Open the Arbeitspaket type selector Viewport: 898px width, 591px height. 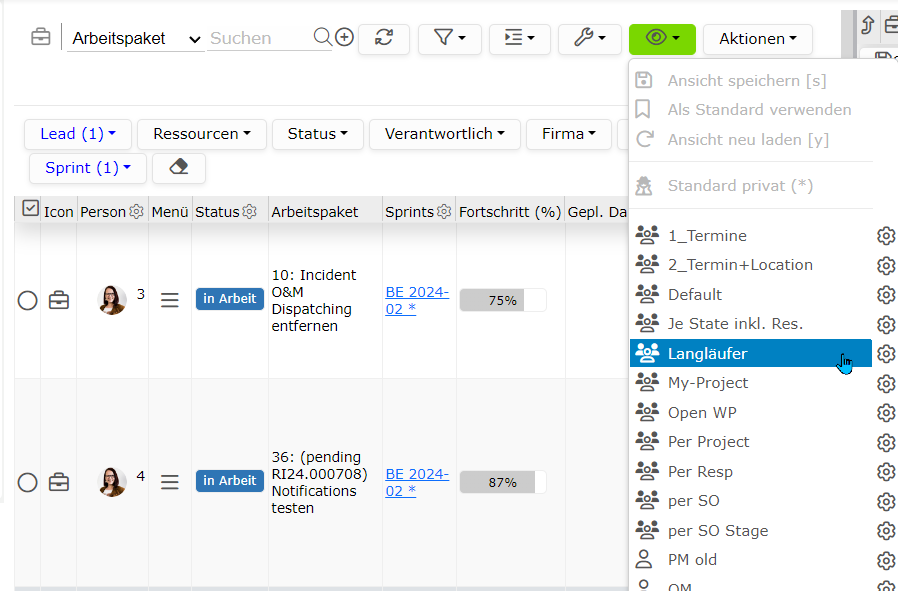[136, 38]
